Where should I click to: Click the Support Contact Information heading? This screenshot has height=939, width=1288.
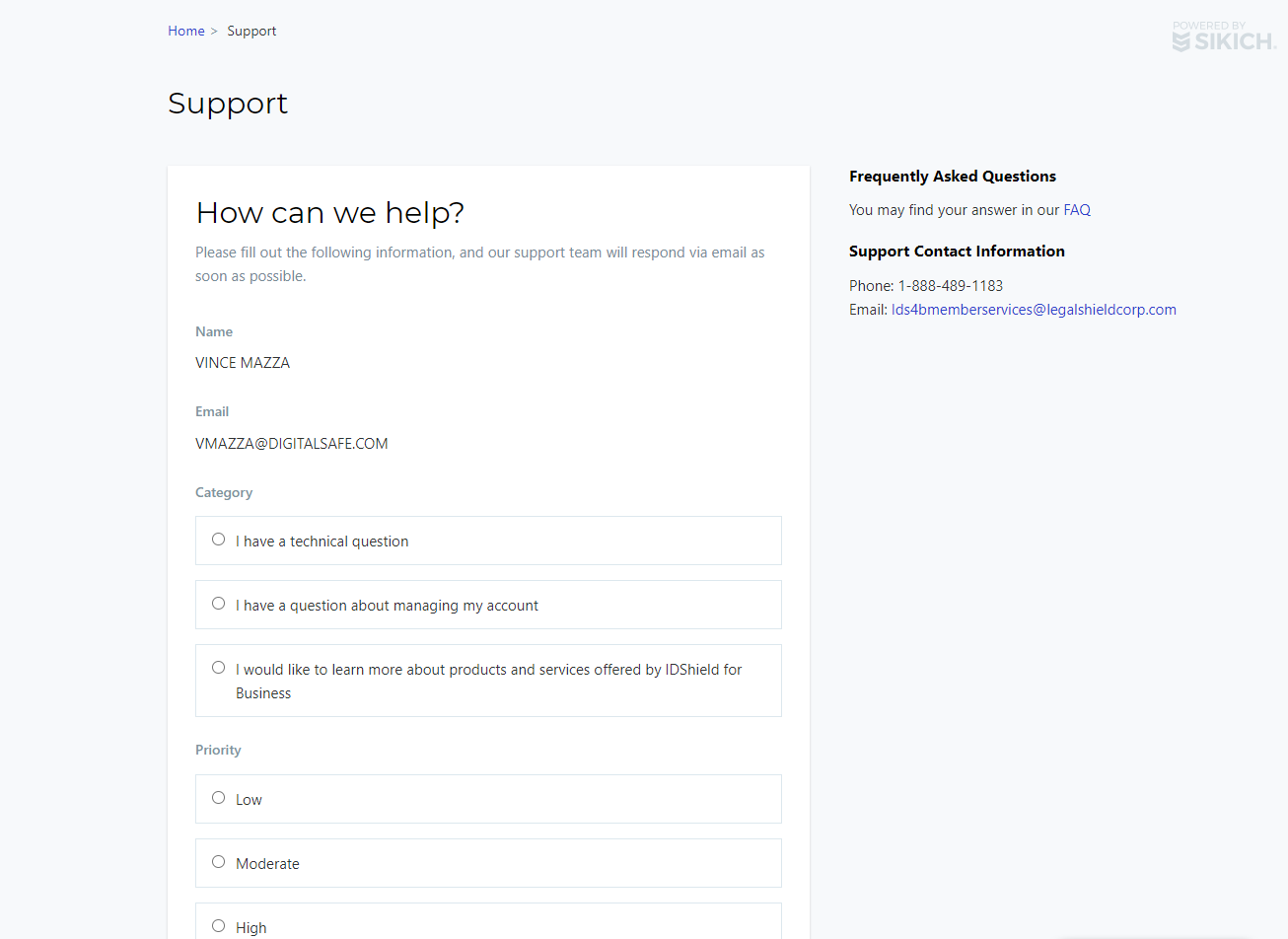pos(957,251)
